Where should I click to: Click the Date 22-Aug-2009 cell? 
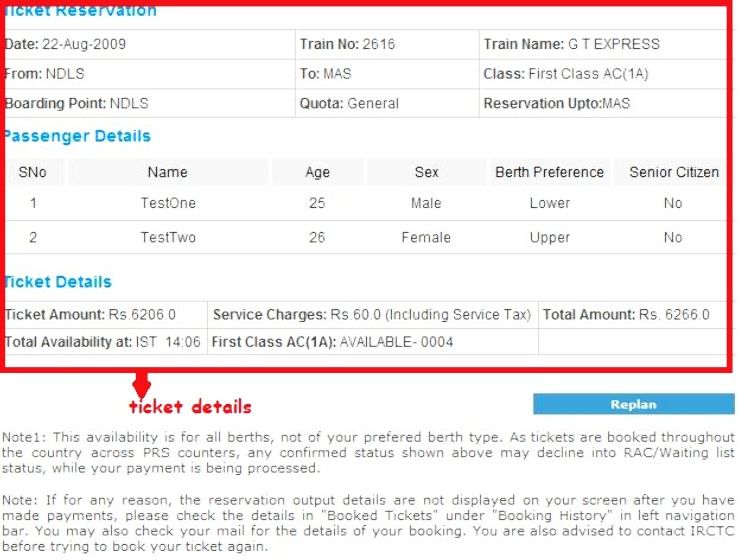tap(66, 44)
